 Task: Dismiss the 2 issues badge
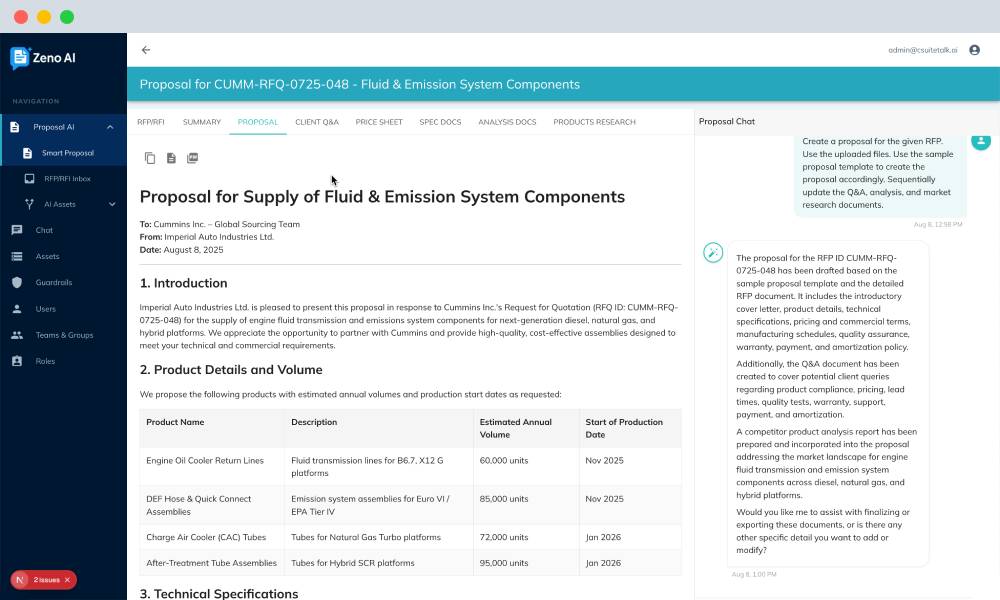pos(67,580)
